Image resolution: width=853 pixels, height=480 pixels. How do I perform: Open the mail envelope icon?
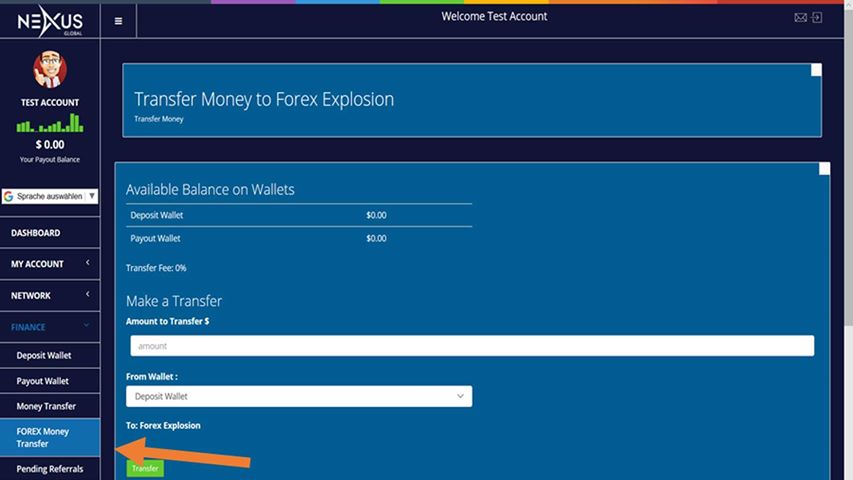point(800,17)
